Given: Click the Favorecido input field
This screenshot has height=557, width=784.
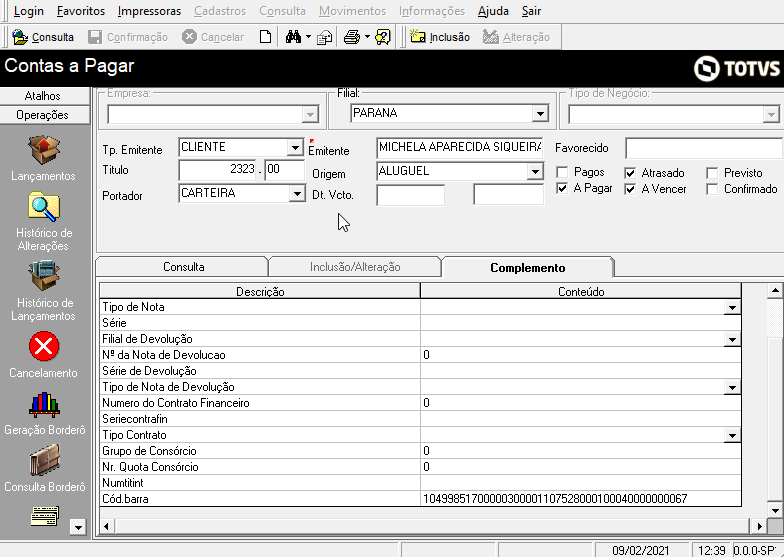Looking at the screenshot, I should tap(704, 148).
